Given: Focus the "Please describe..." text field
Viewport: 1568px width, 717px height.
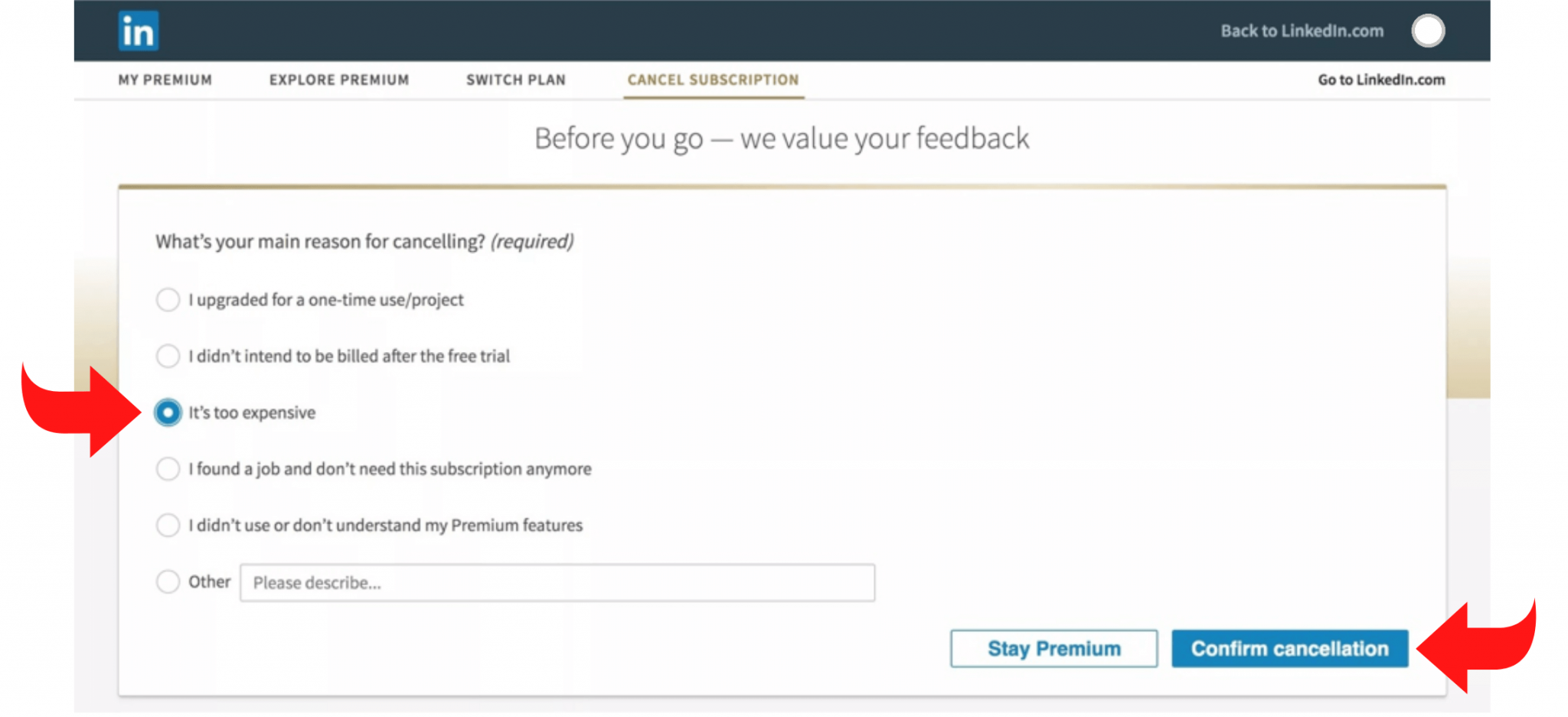Looking at the screenshot, I should (x=557, y=583).
